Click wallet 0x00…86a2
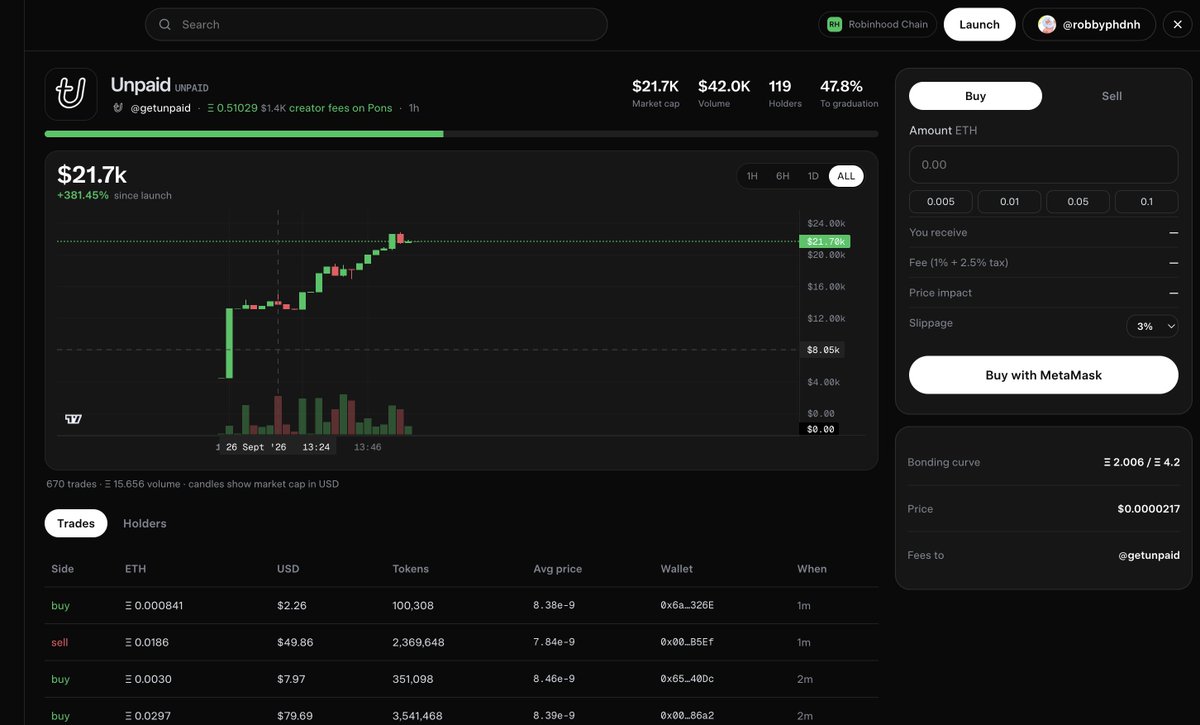Viewport: 1200px width, 725px height. pyautogui.click(x=687, y=716)
